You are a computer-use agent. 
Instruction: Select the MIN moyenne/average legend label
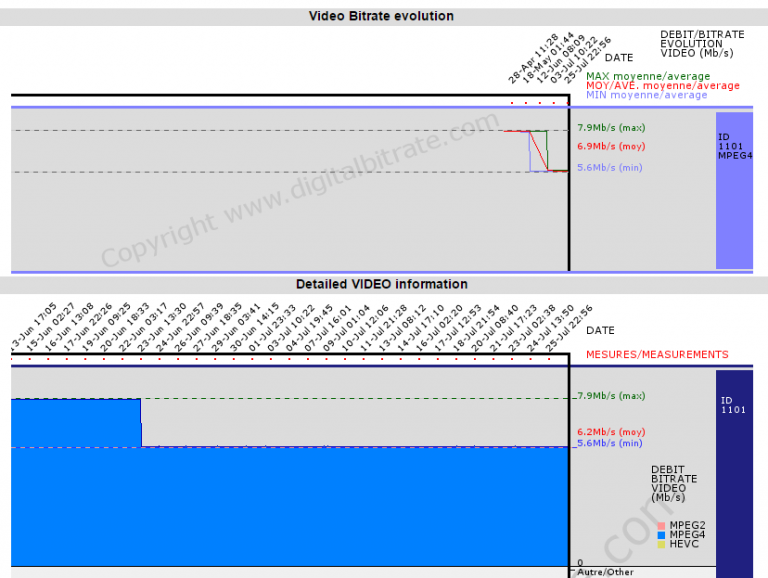(646, 95)
